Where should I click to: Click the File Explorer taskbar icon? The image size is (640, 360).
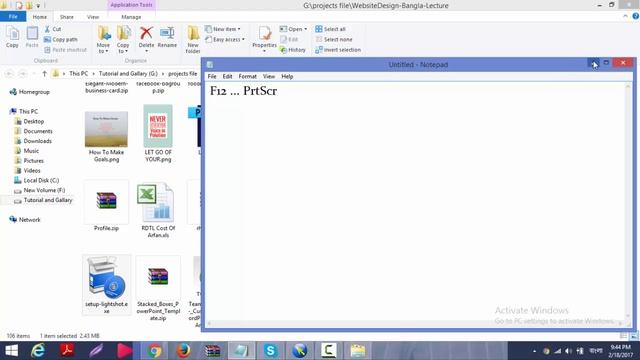tap(358, 351)
